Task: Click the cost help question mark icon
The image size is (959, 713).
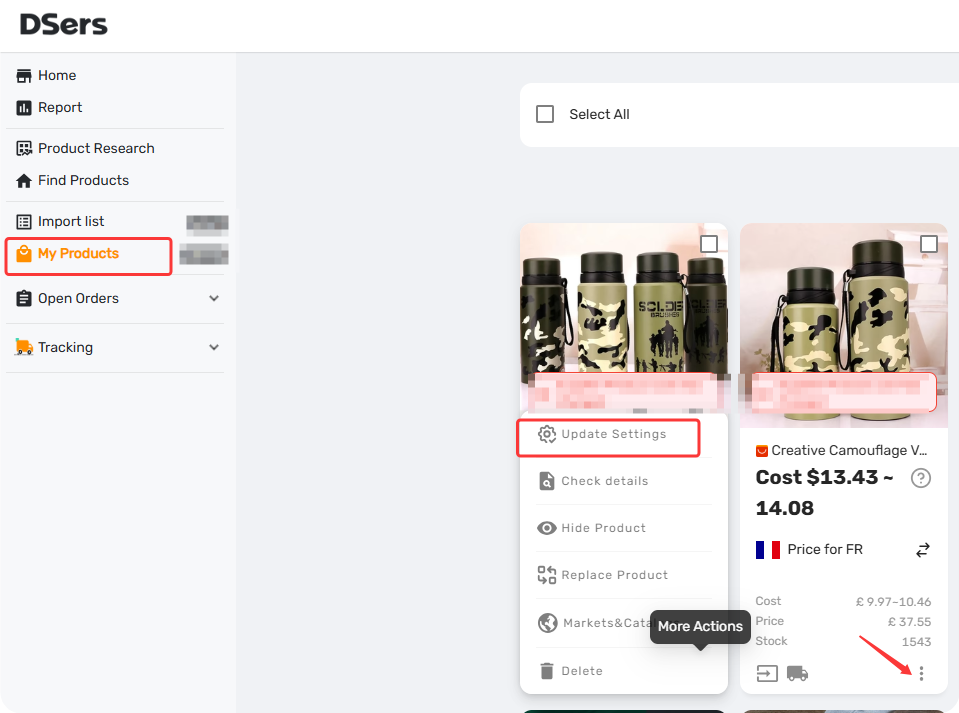Action: pyautogui.click(x=920, y=478)
